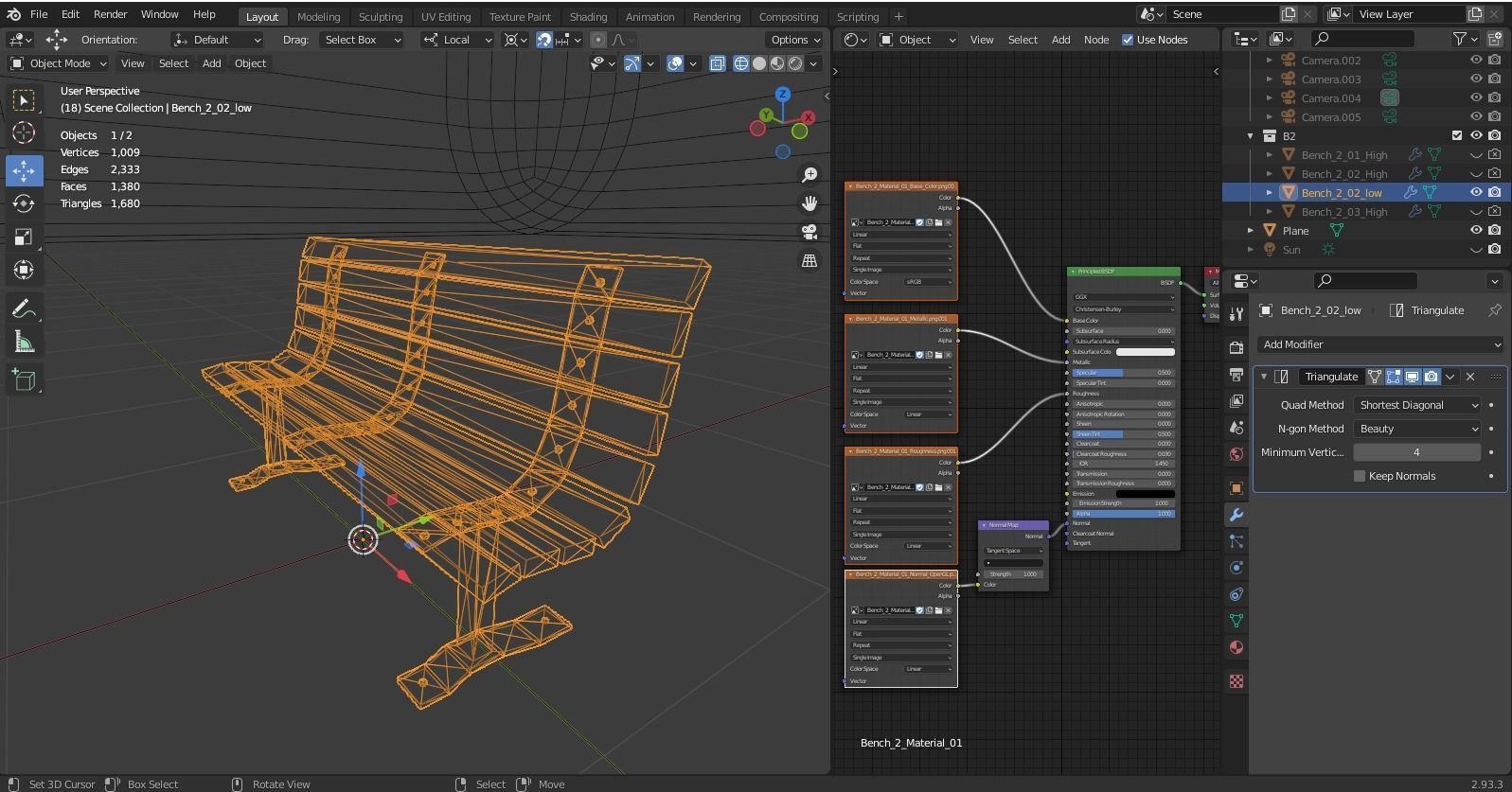Select the Measure tool
This screenshot has width=1512, height=792.
coord(24,342)
